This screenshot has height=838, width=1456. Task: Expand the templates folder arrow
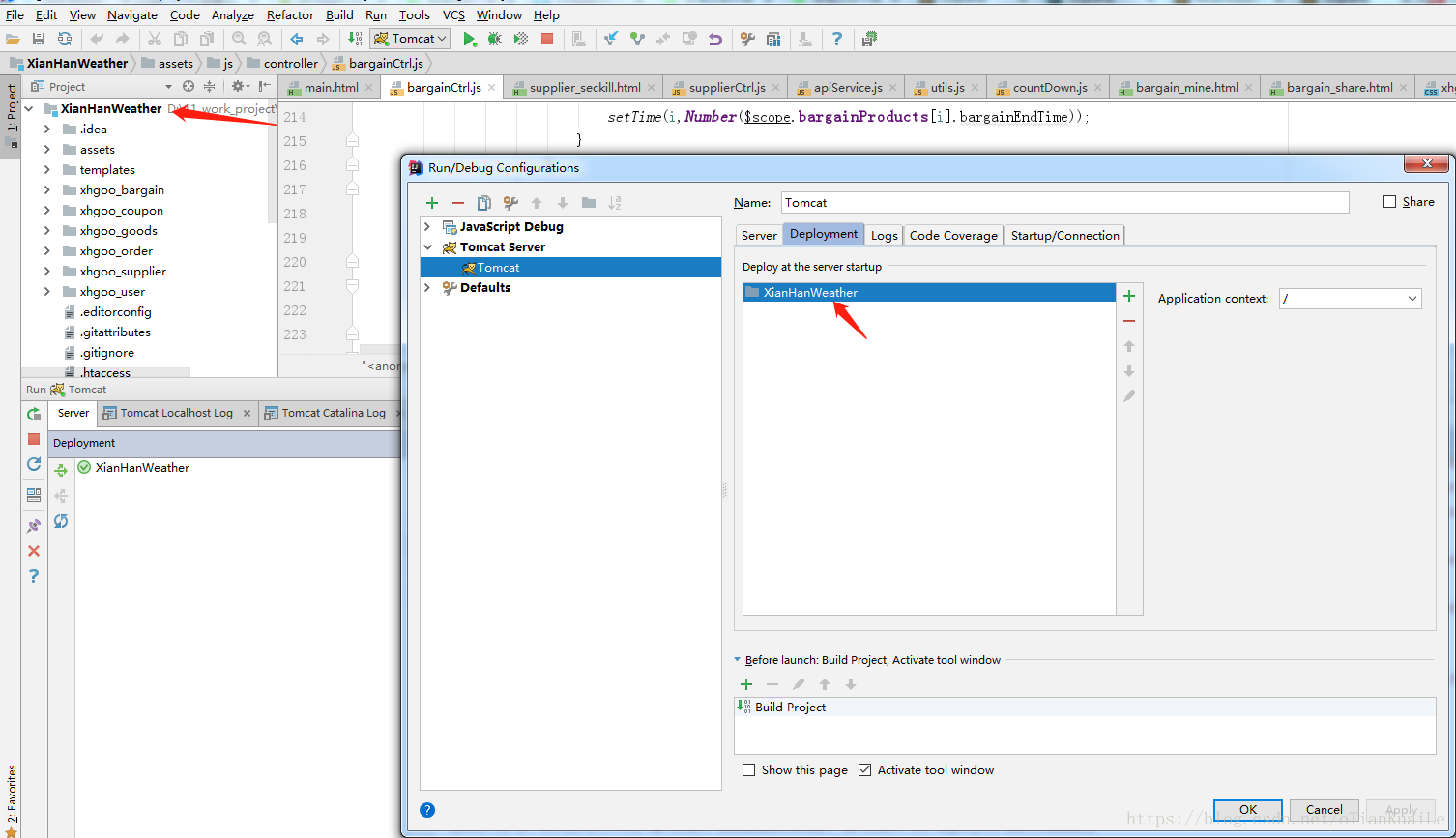pos(47,169)
